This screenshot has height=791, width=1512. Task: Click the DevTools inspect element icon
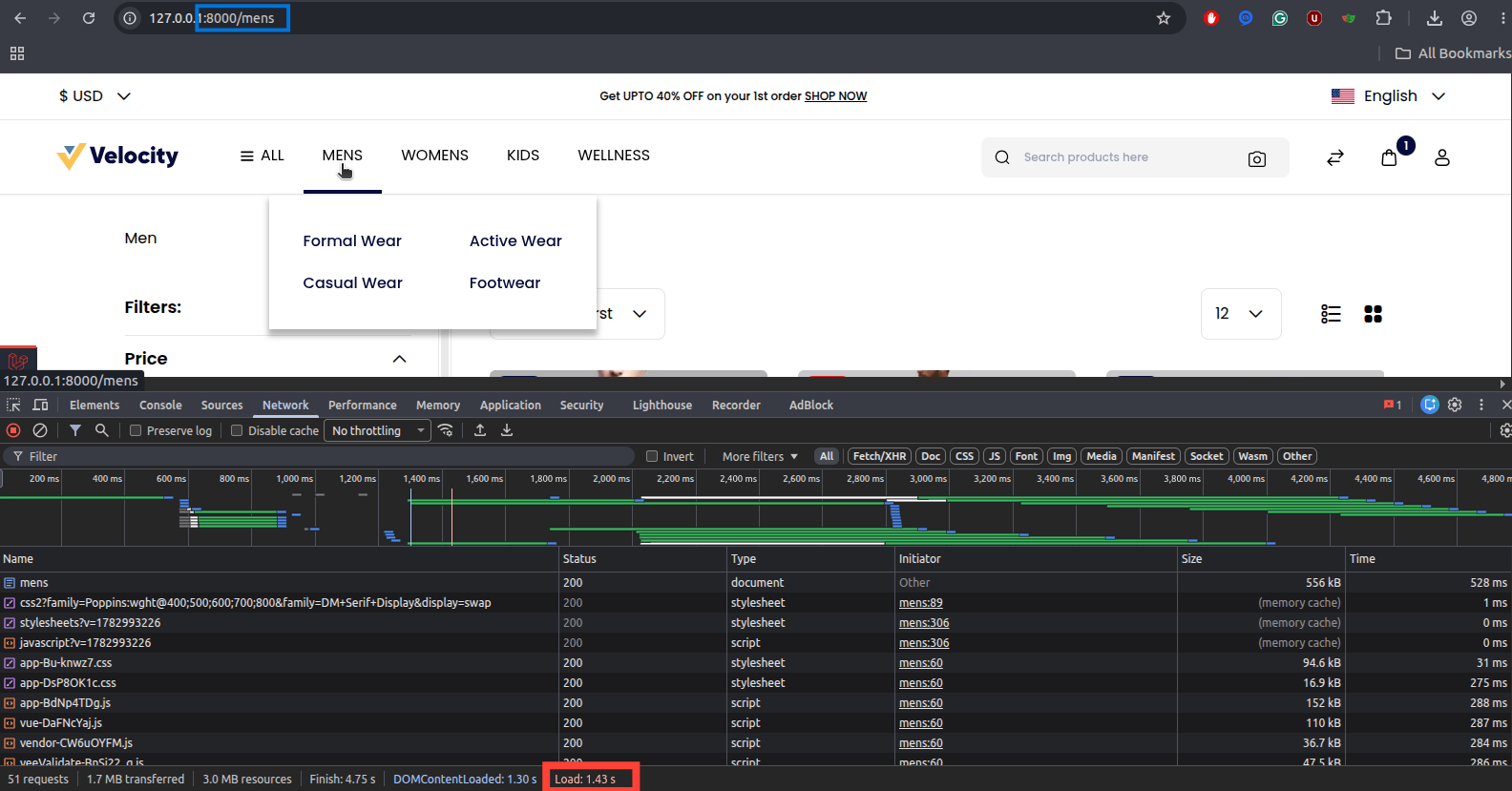coord(13,405)
